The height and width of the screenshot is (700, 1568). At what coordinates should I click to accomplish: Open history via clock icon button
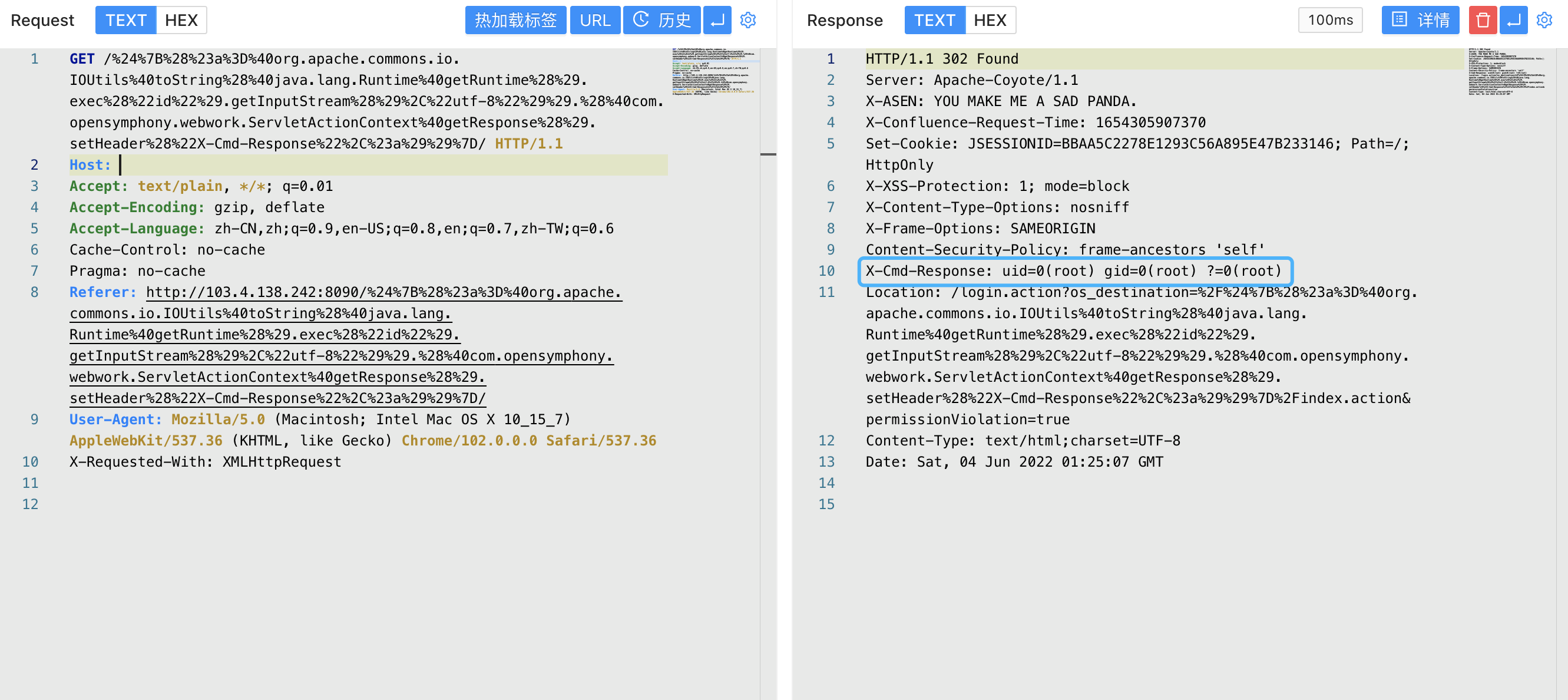[661, 20]
